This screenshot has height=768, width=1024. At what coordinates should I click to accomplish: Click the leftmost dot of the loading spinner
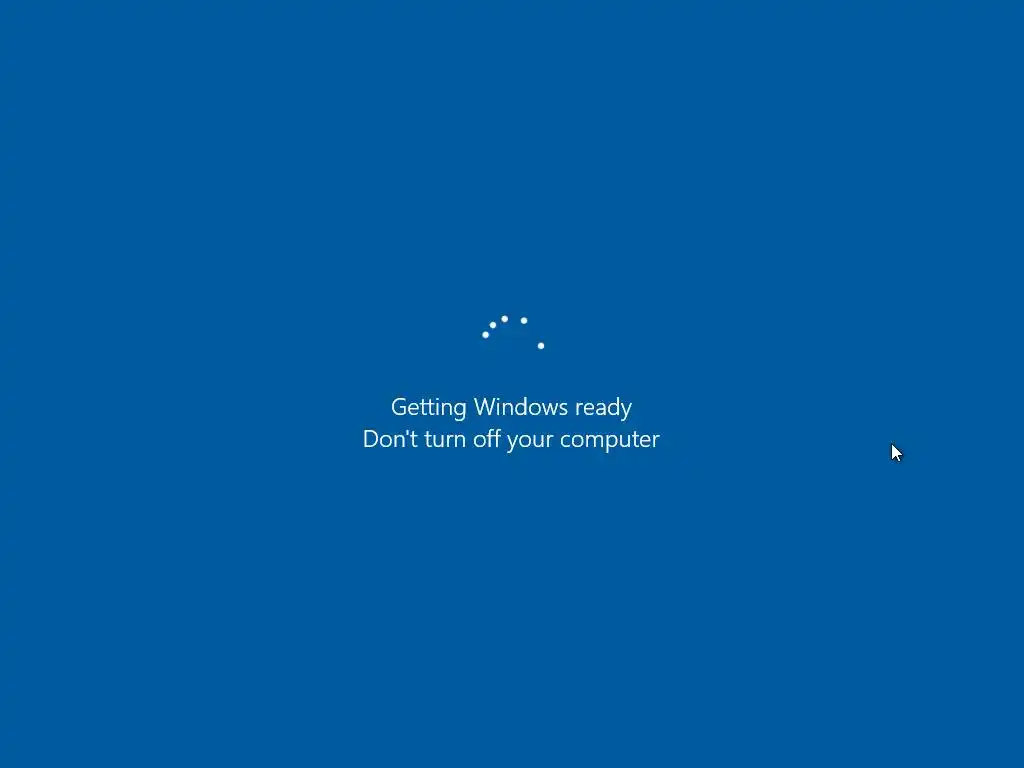point(485,335)
